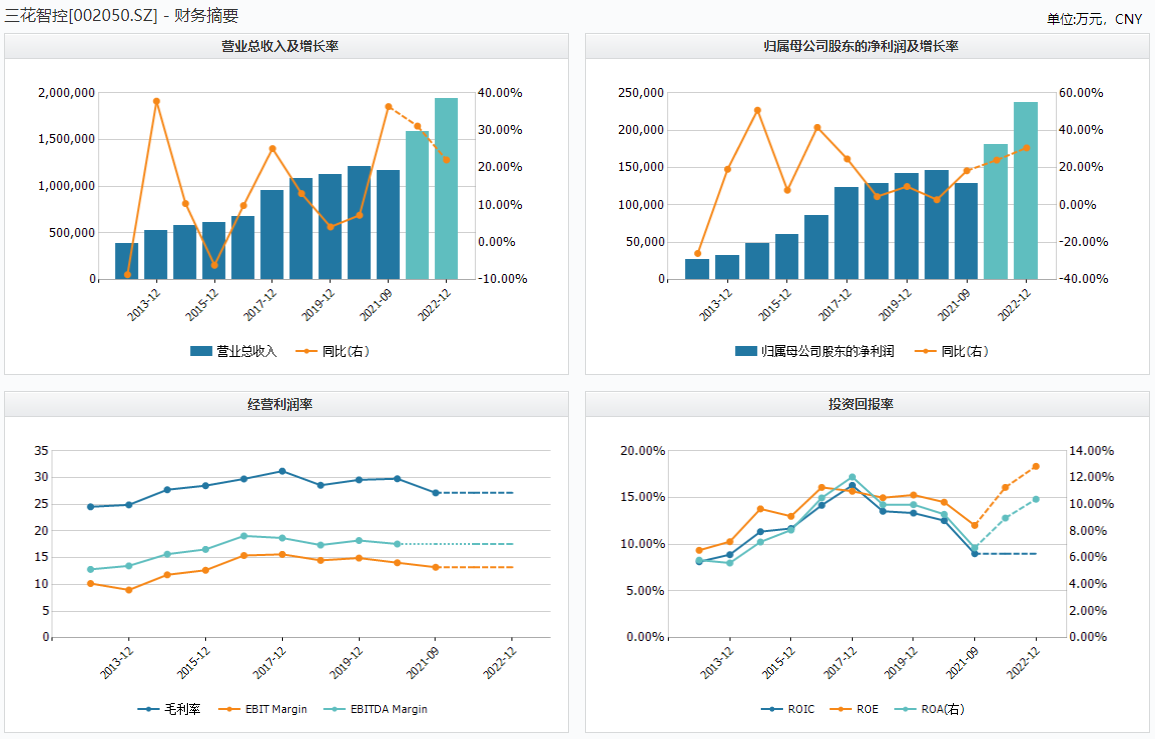
Task: Click the 20.00% left axis label in 投资回报率
Action: pos(642,451)
